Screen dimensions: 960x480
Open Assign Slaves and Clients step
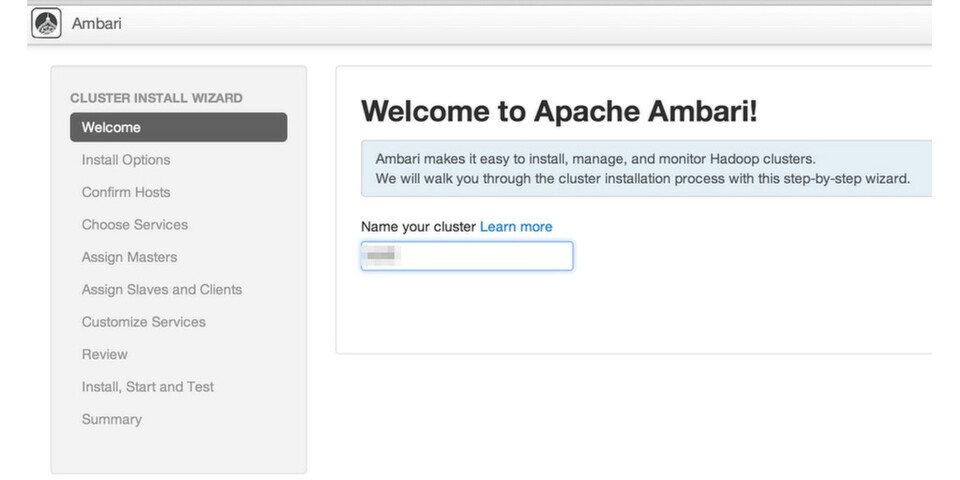tap(162, 290)
